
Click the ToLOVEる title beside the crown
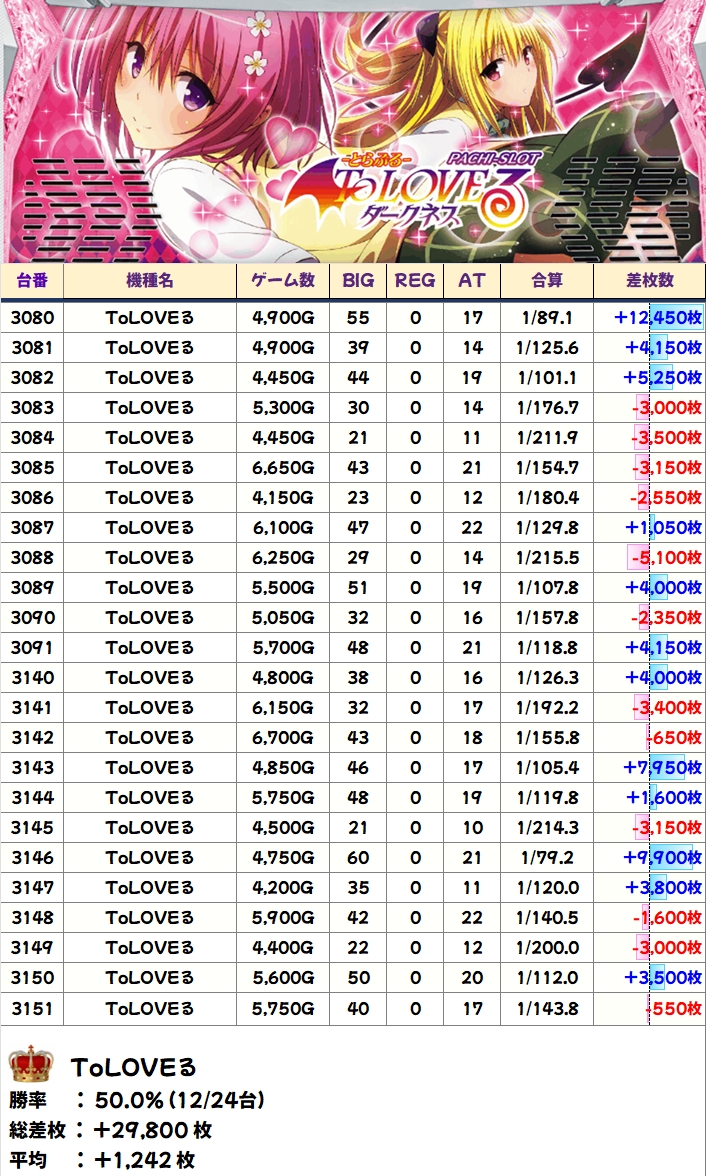click(x=133, y=1067)
